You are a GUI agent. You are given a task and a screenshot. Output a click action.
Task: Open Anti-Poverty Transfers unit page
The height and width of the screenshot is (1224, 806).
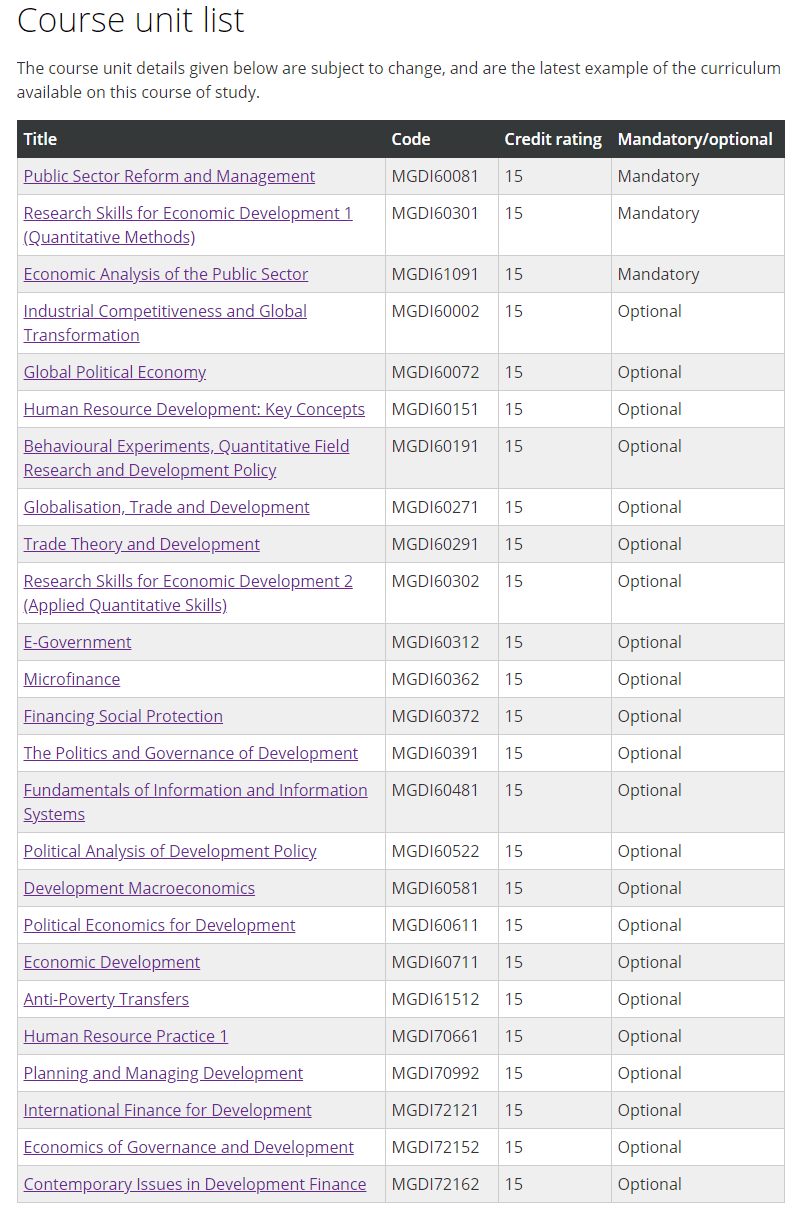point(106,999)
